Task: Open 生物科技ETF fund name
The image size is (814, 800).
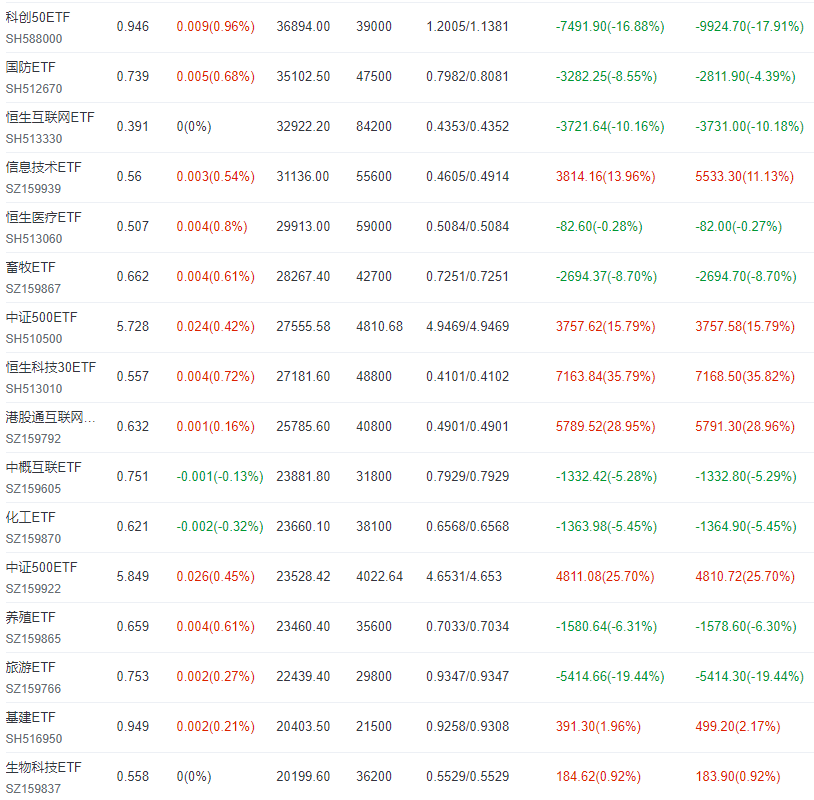Action: click(44, 767)
